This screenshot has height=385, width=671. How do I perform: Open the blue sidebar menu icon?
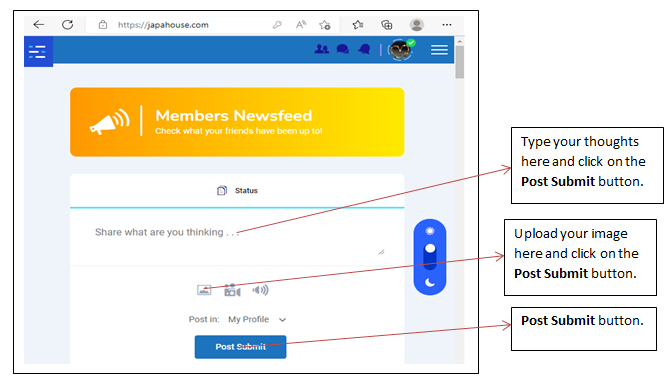[38, 51]
